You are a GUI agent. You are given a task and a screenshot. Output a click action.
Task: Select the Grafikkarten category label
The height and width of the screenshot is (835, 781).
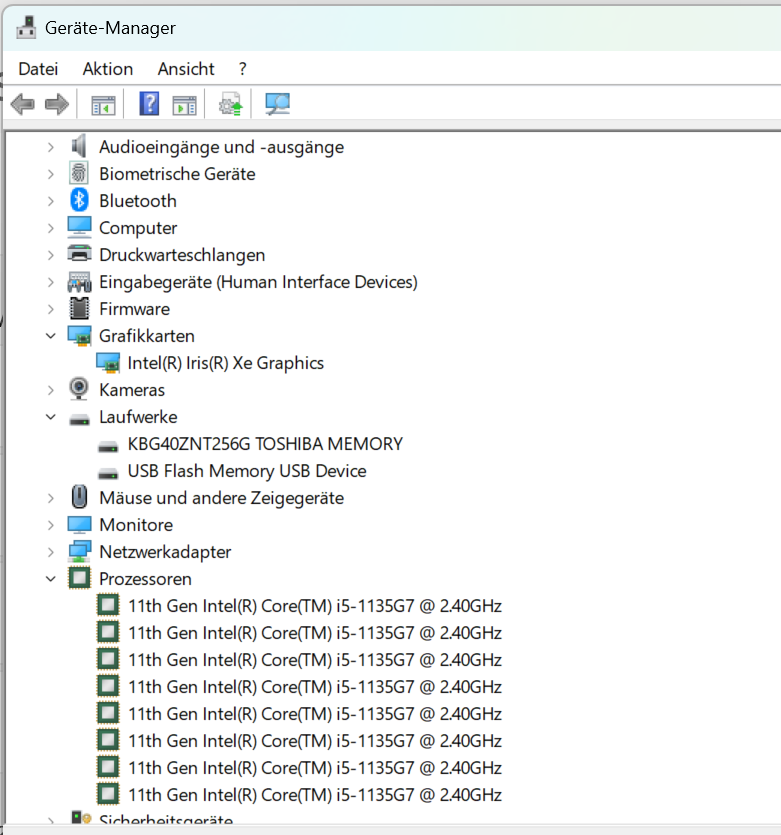tap(147, 336)
